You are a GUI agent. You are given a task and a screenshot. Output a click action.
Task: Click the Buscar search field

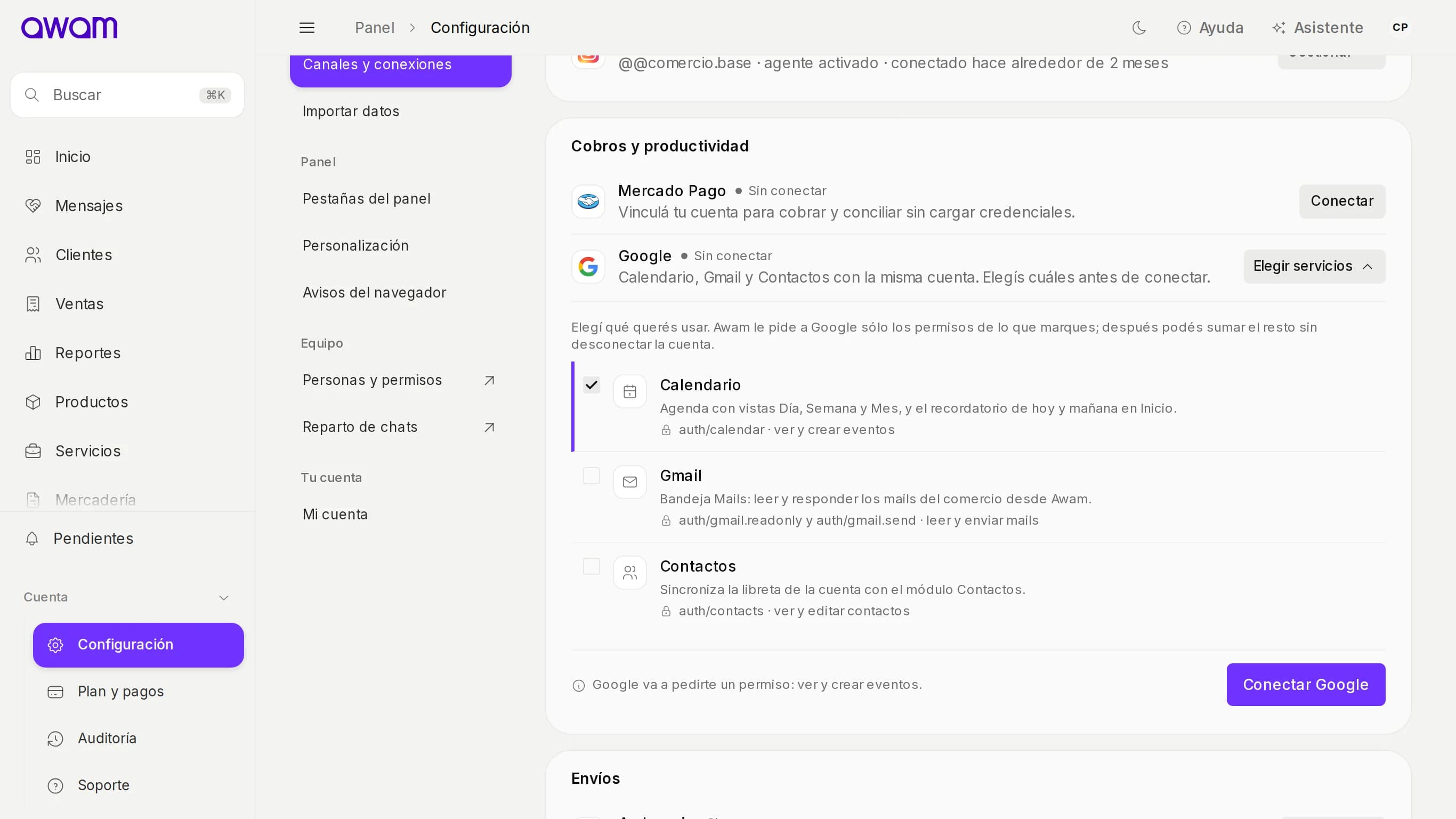tap(127, 94)
